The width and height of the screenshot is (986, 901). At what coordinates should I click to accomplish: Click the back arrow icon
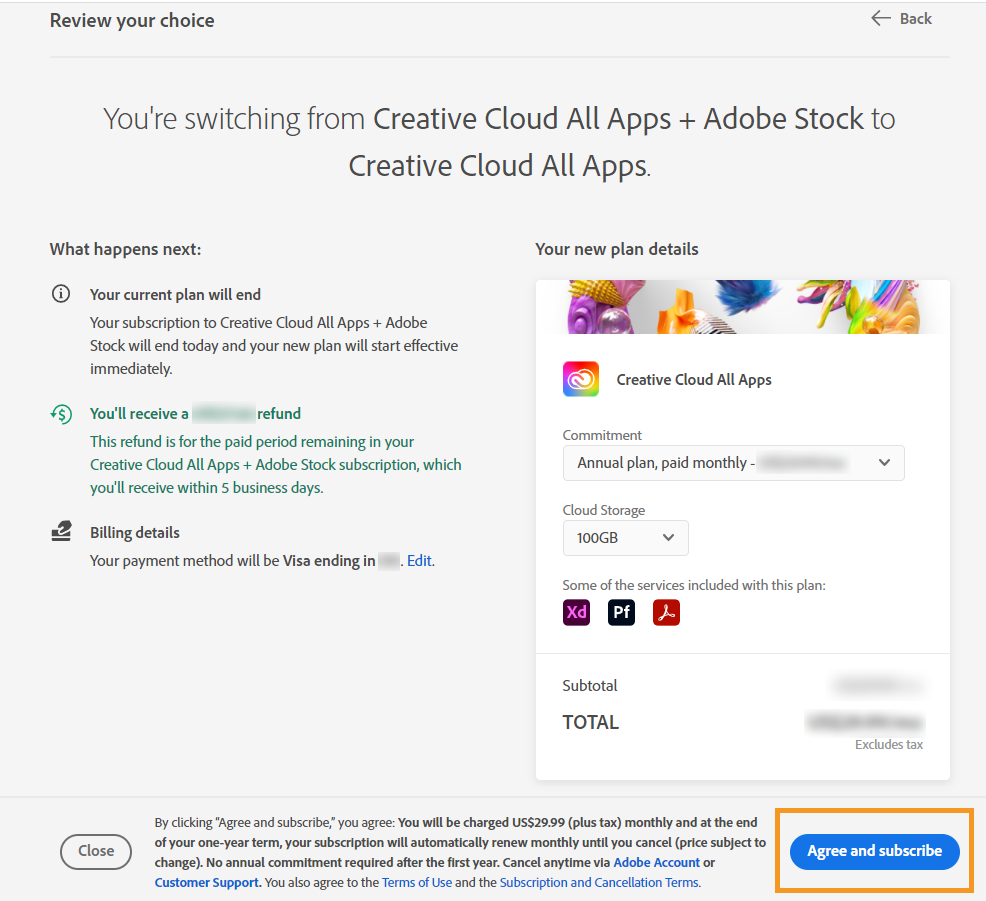(879, 18)
